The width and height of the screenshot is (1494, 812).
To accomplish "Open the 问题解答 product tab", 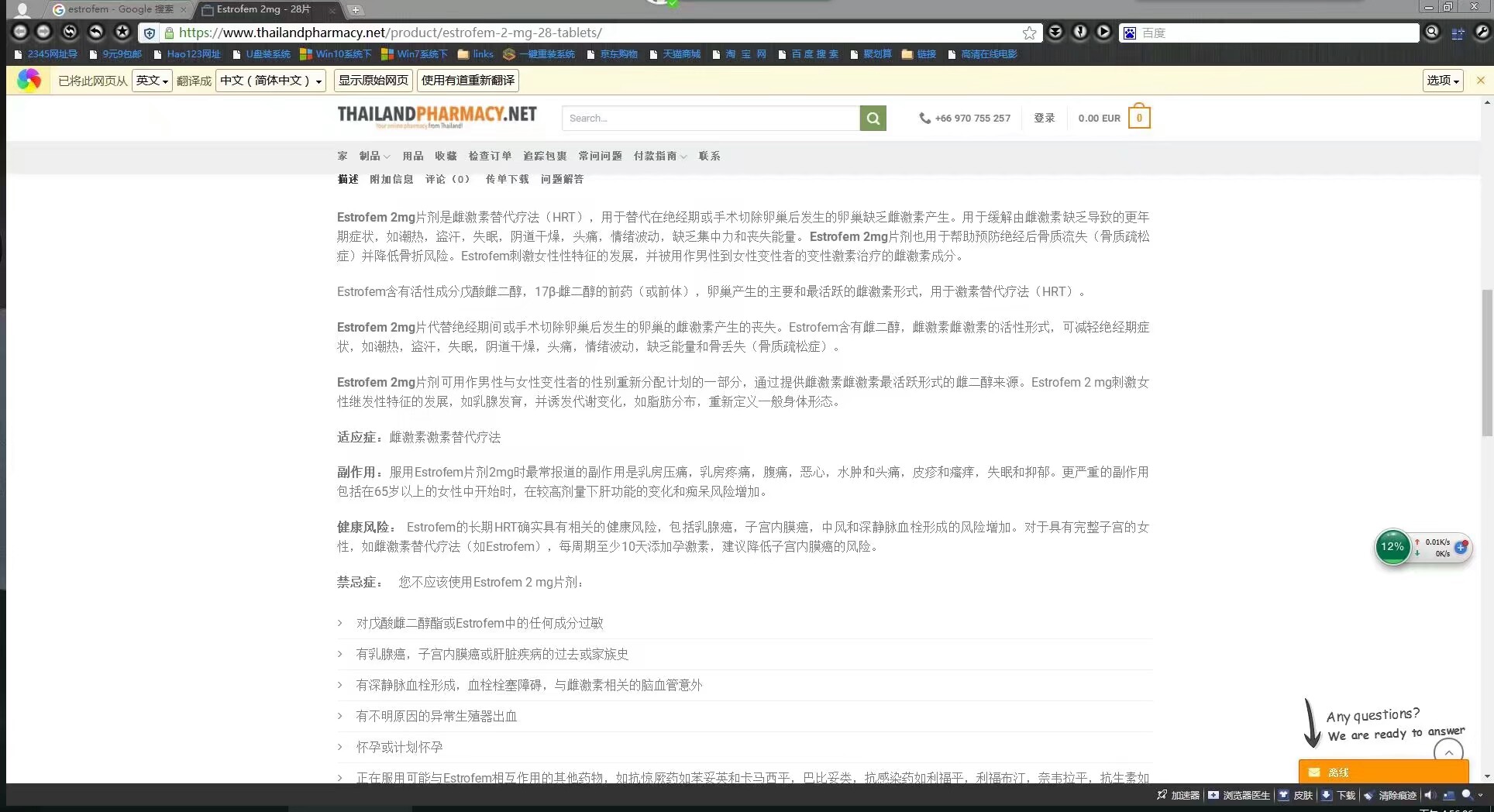I will 563,179.
